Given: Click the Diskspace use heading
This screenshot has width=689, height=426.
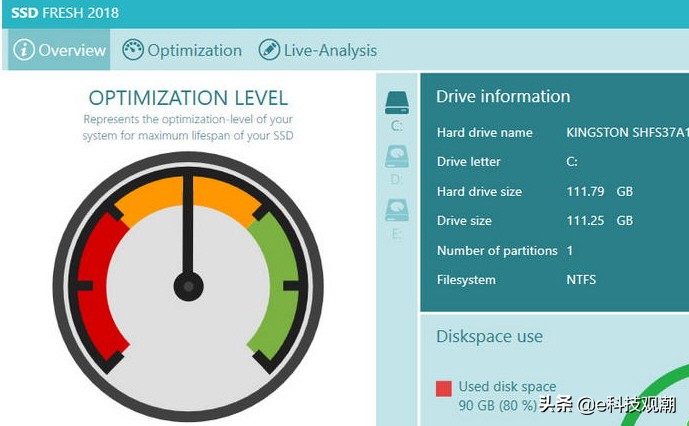Looking at the screenshot, I should (490, 336).
